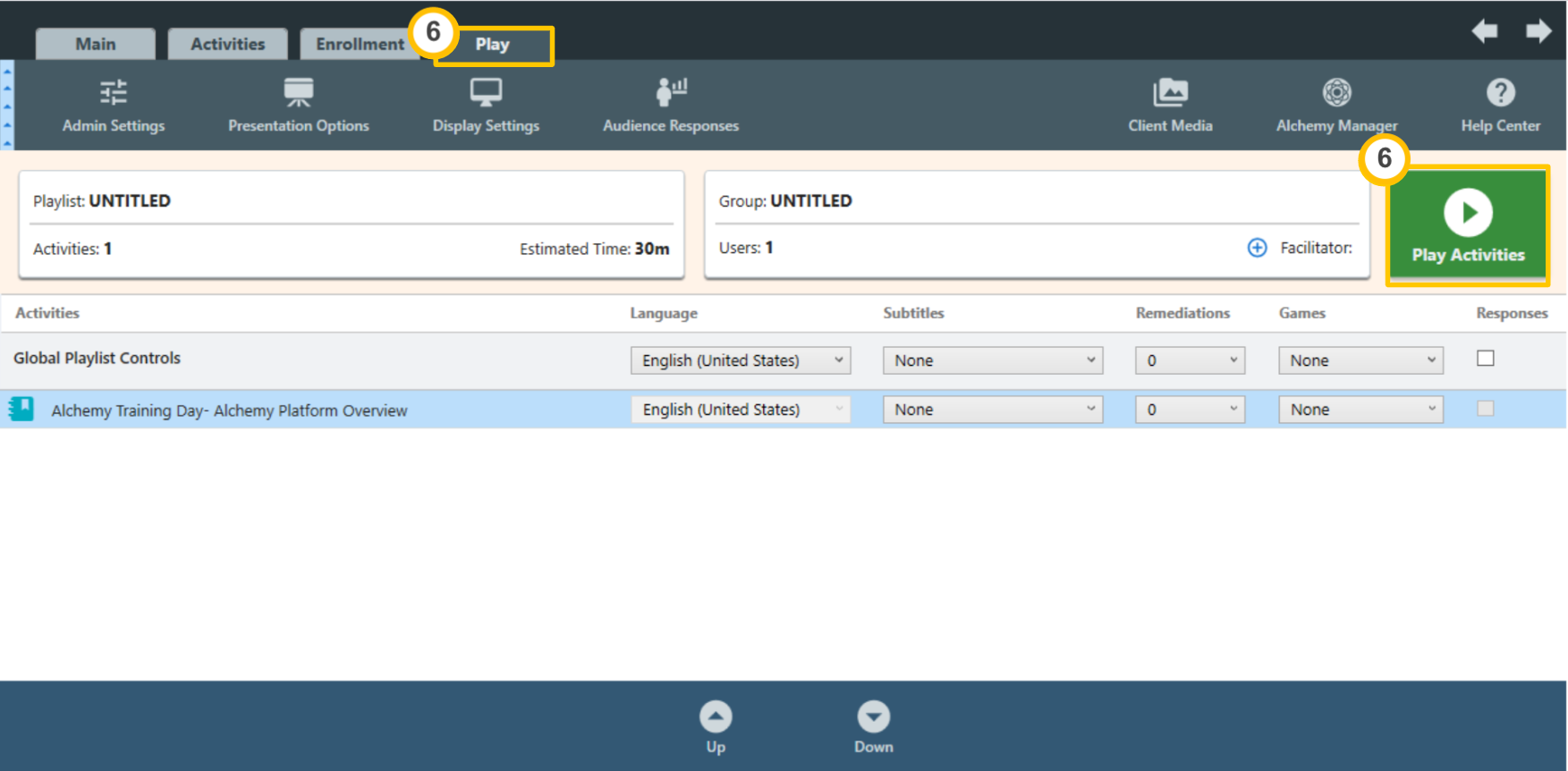Image resolution: width=1568 pixels, height=771 pixels.
Task: Open Client Media library
Action: [1170, 106]
